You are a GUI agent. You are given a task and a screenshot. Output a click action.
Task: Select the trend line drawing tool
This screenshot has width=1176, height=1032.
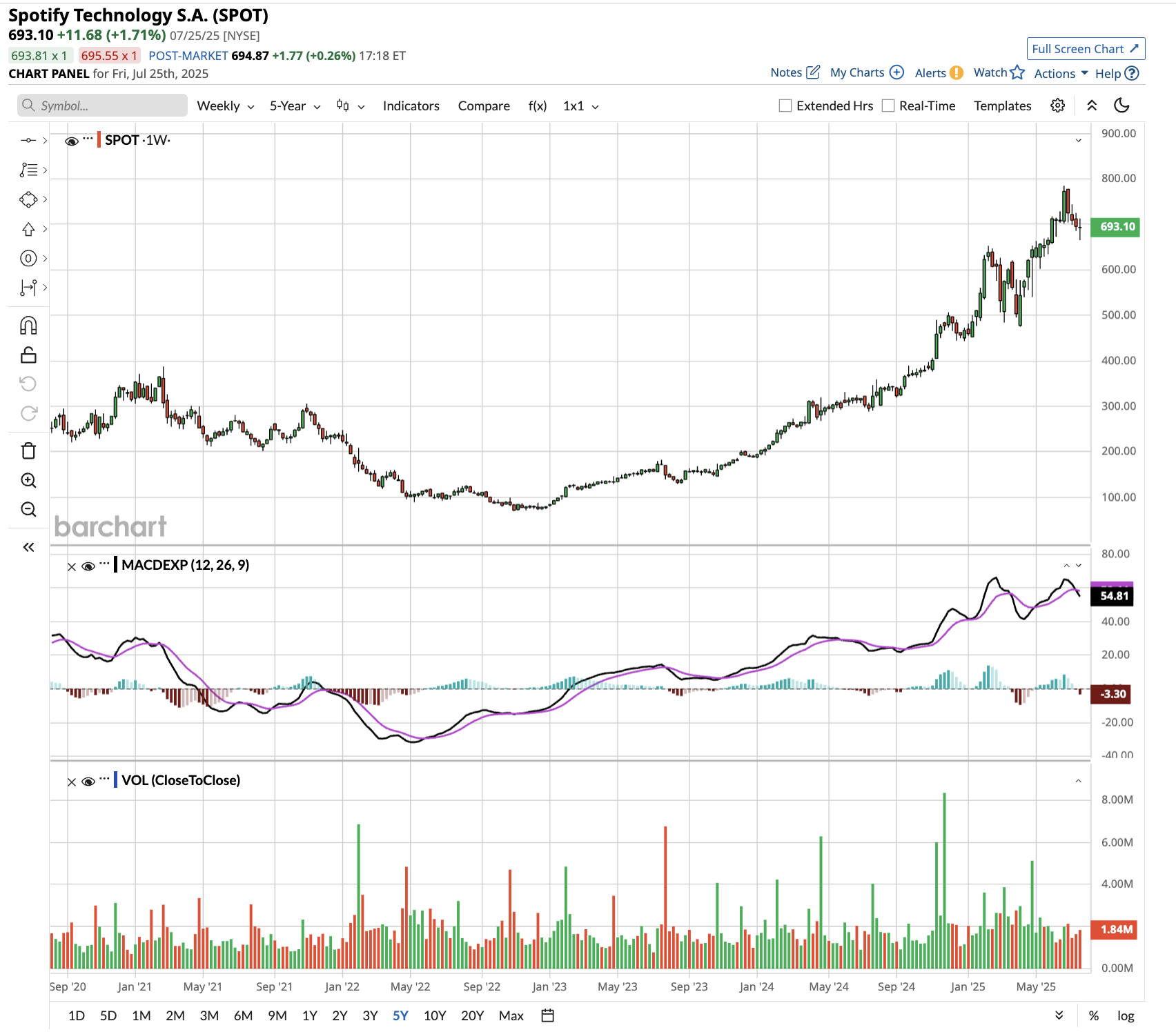pyautogui.click(x=28, y=141)
